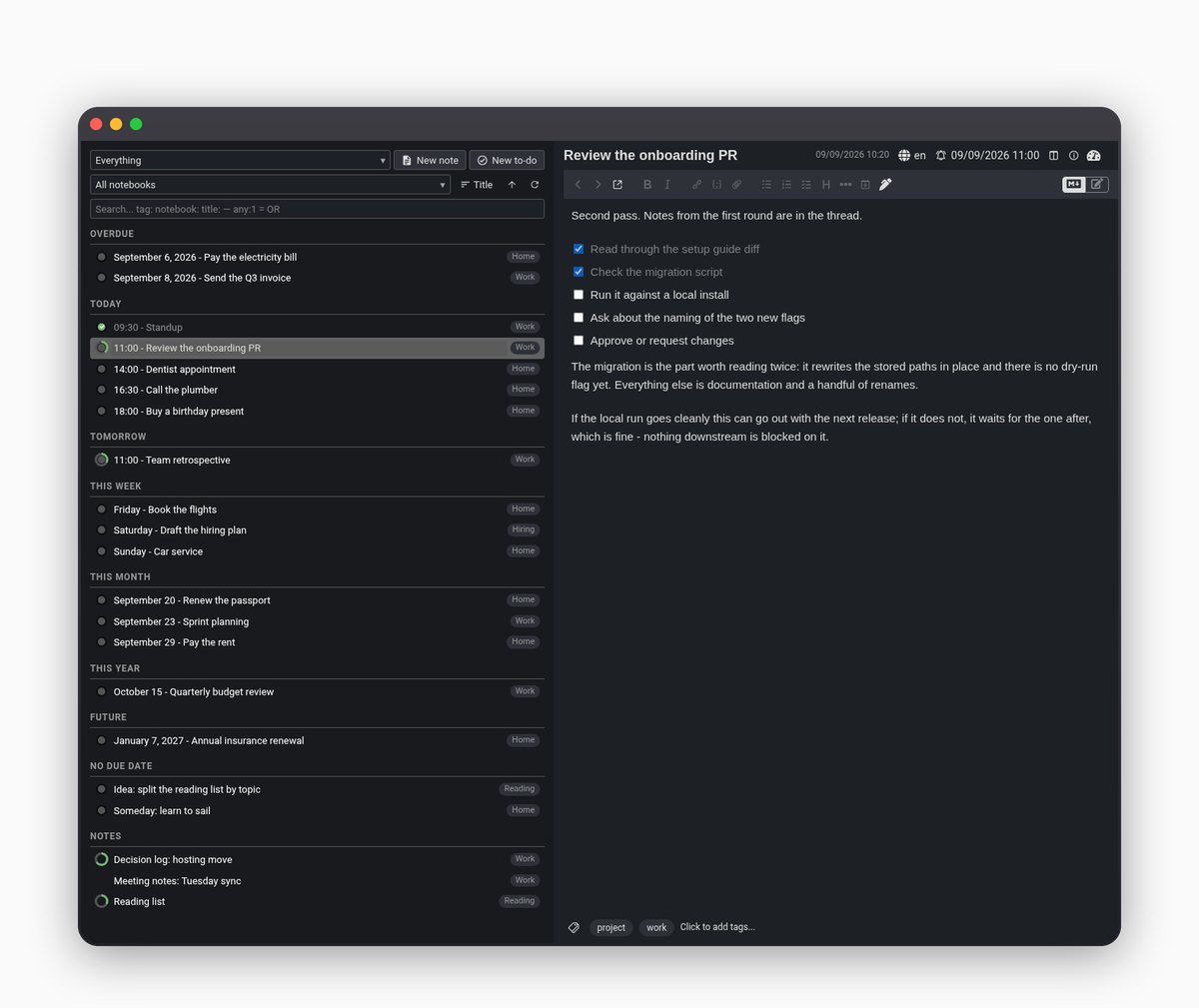This screenshot has width=1199, height=1008.
Task: Open note in external editor
Action: [617, 185]
